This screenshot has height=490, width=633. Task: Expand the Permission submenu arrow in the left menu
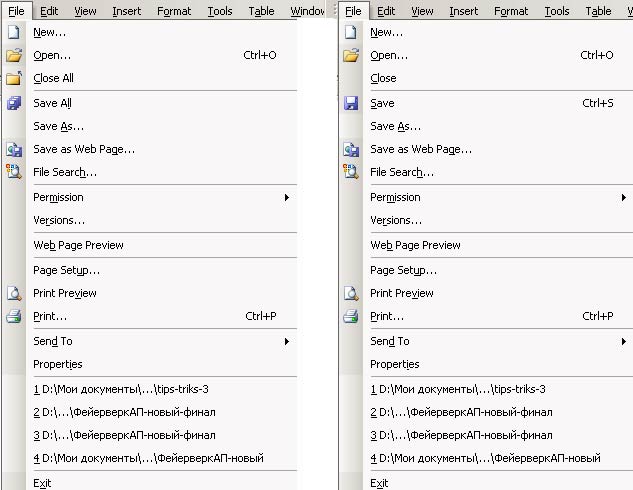point(286,197)
